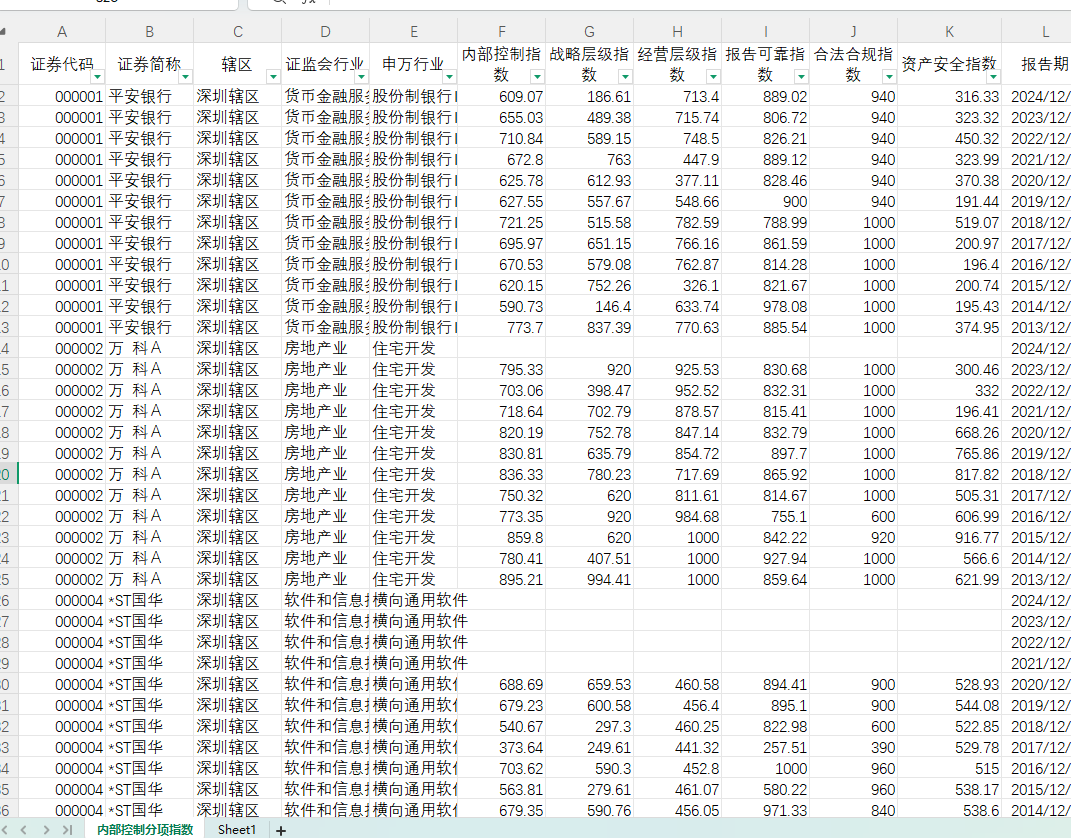Select the cell with value 710.84

click(x=502, y=139)
